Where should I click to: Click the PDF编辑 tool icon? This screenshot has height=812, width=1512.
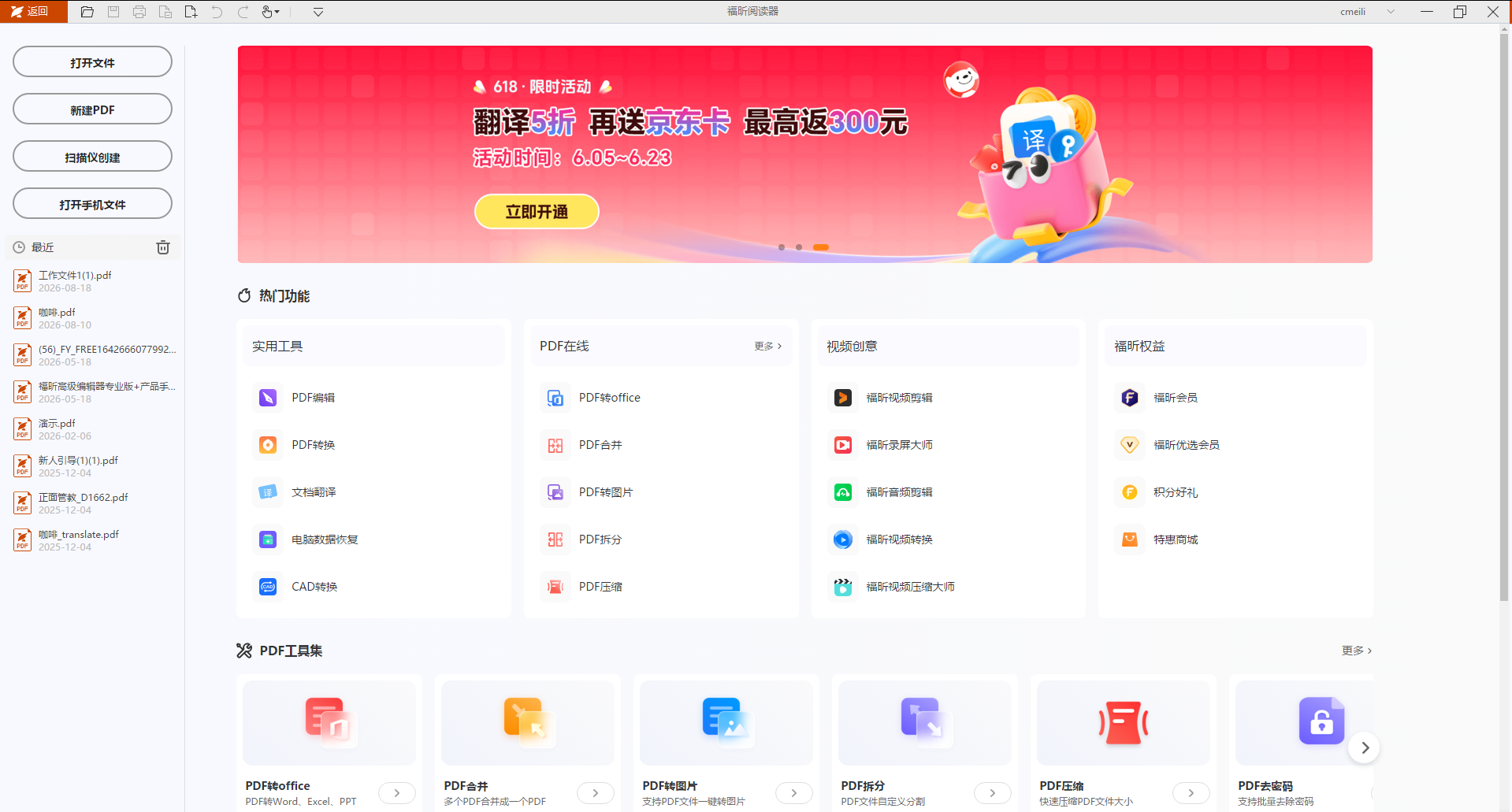click(268, 398)
